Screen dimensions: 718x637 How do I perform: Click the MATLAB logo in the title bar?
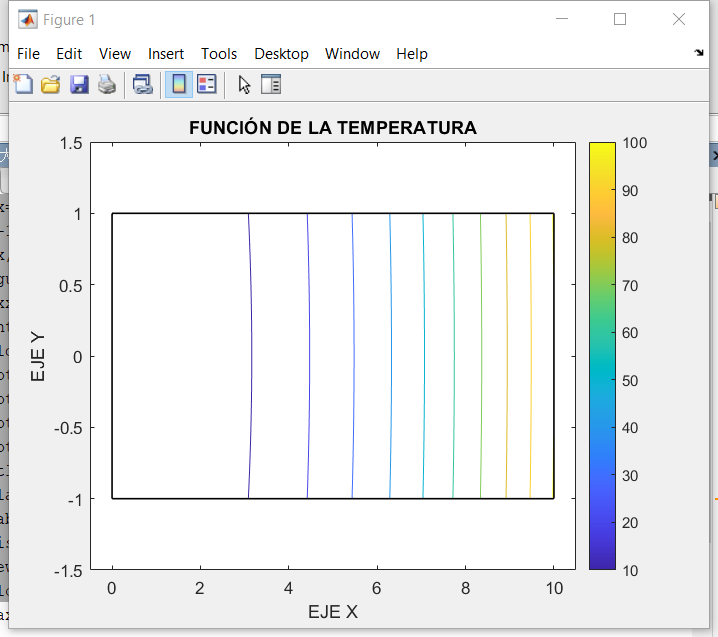pos(28,20)
